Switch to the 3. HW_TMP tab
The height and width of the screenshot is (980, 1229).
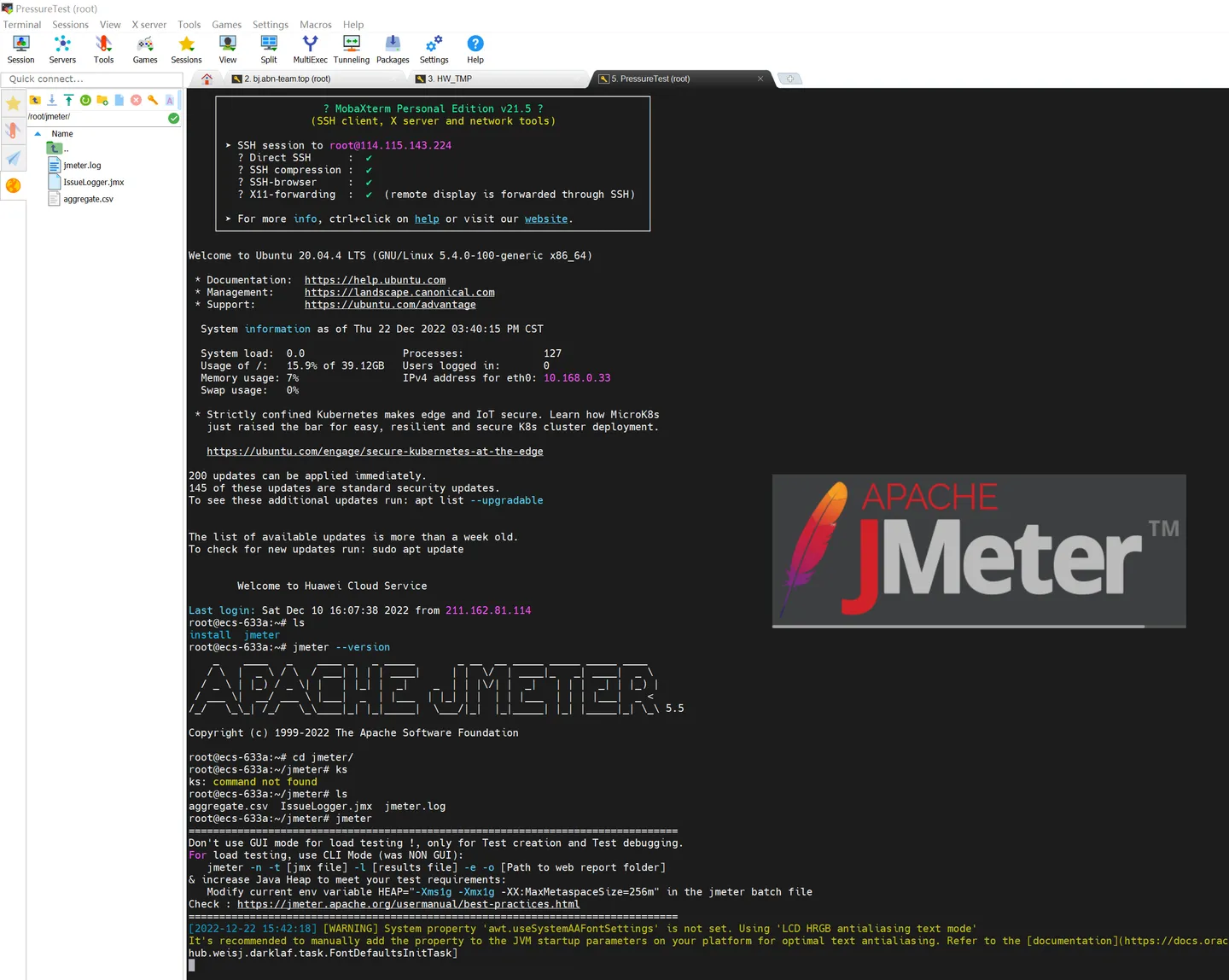450,79
